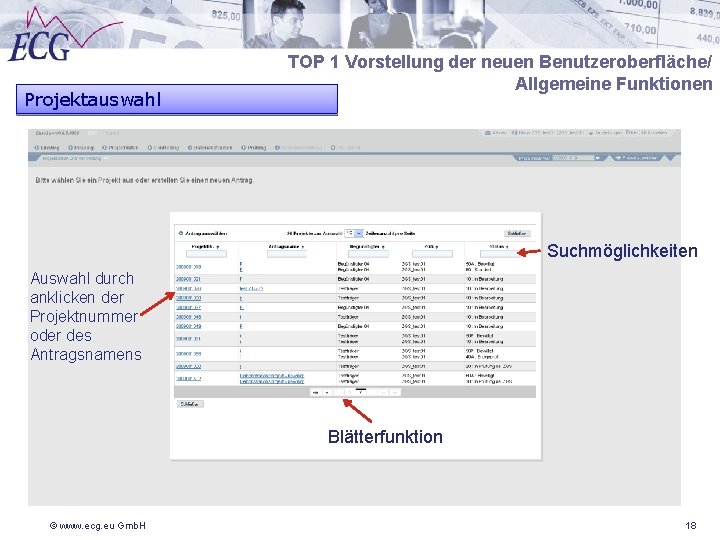Image resolution: width=720 pixels, height=540 pixels.
Task: Open project number ending in 351
Action: tap(188, 339)
